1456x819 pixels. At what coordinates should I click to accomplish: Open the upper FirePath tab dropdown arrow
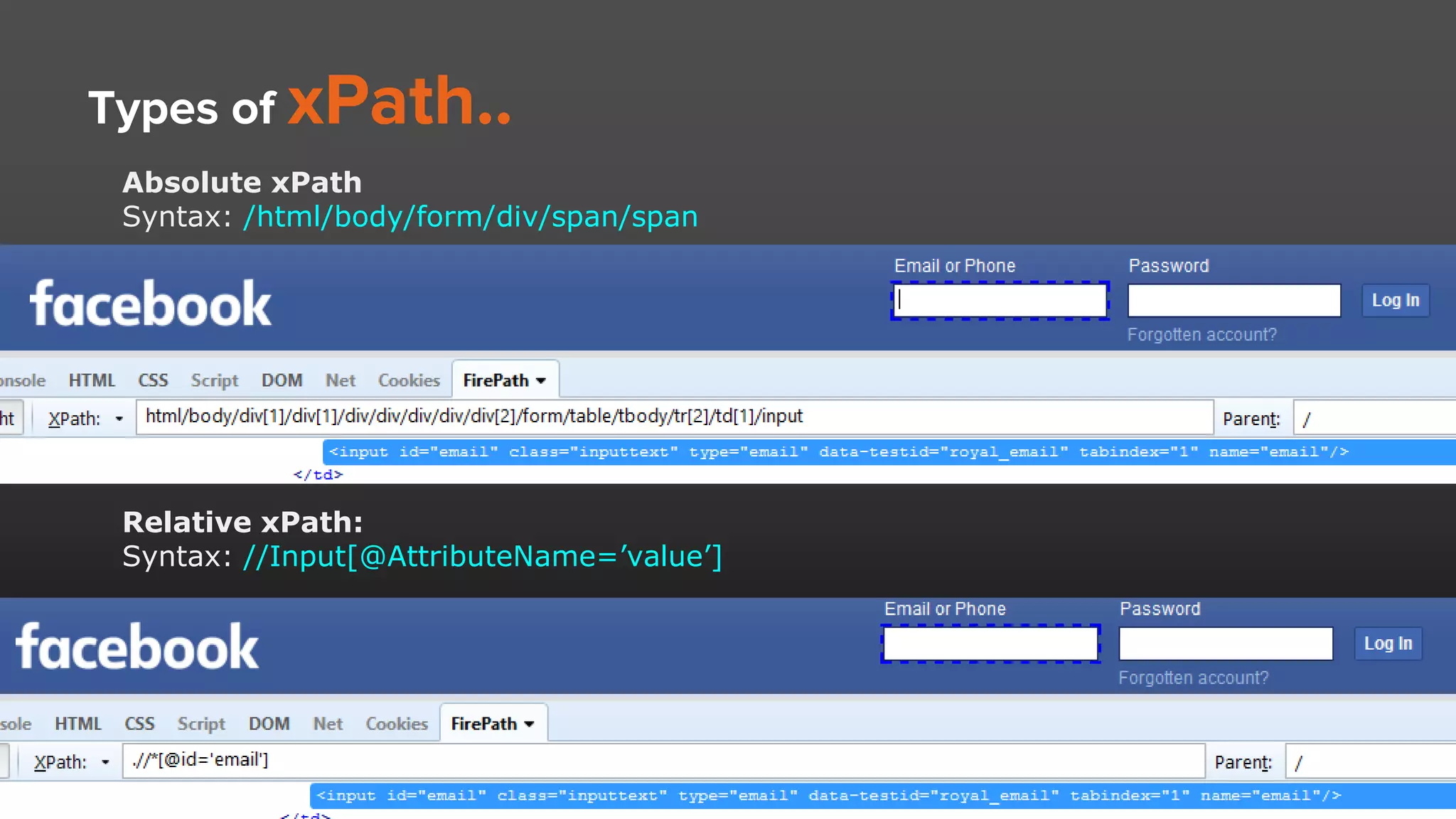(541, 381)
